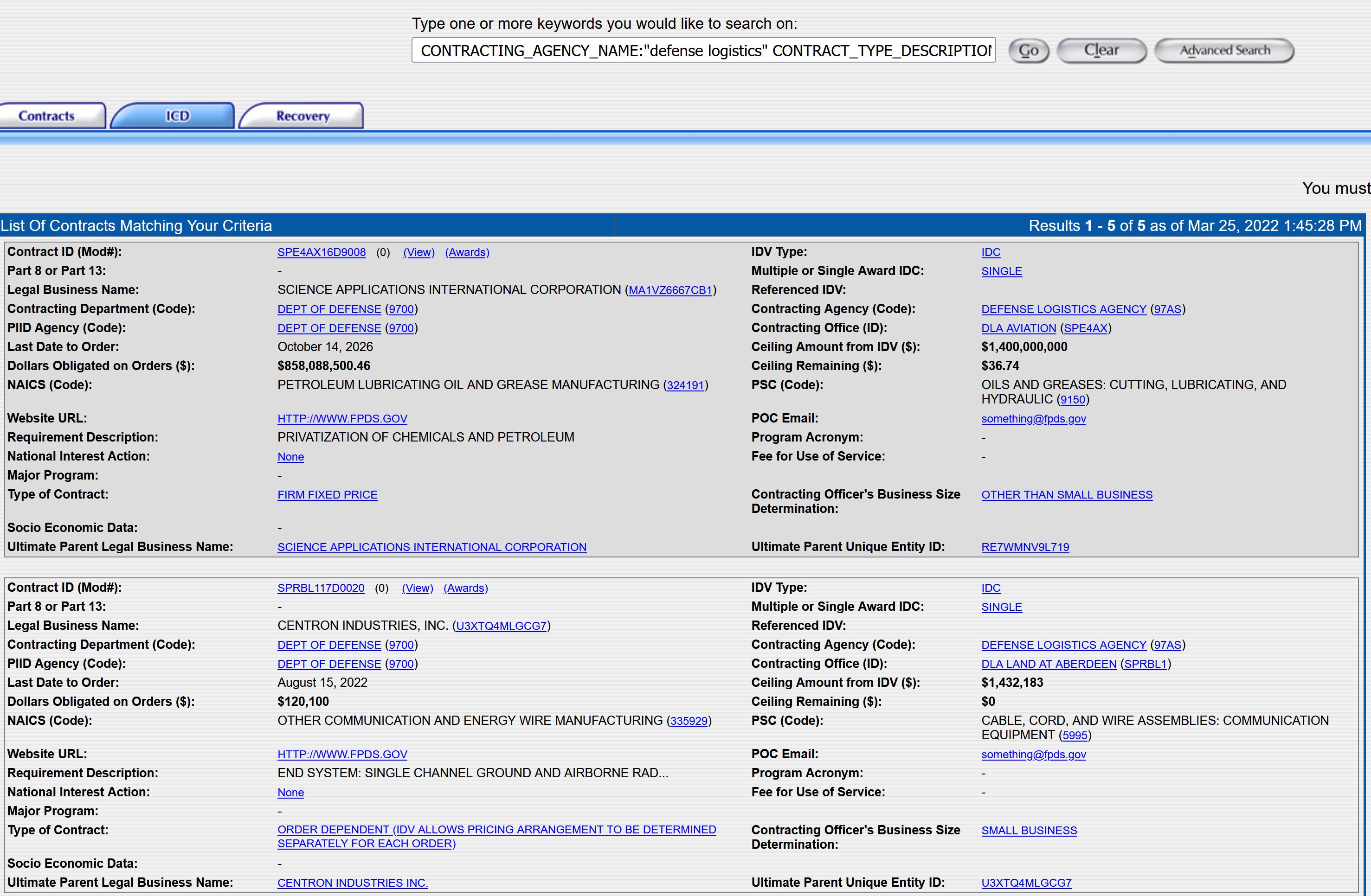Select ceiling amount $1,400,000,000

(x=1024, y=346)
